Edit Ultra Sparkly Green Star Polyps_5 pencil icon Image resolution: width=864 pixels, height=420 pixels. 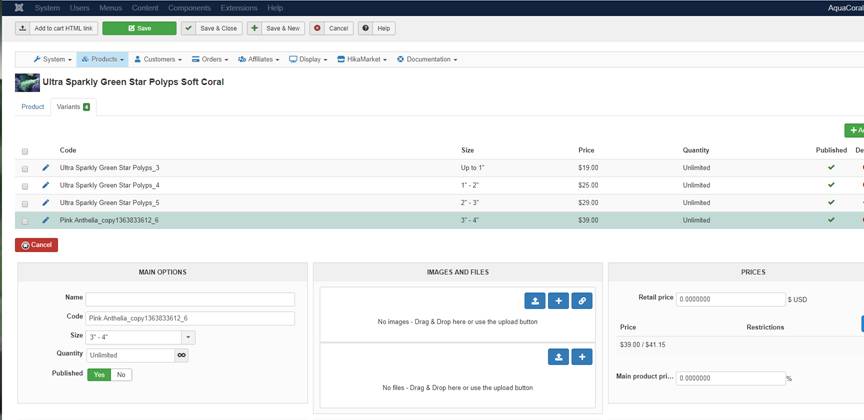46,203
